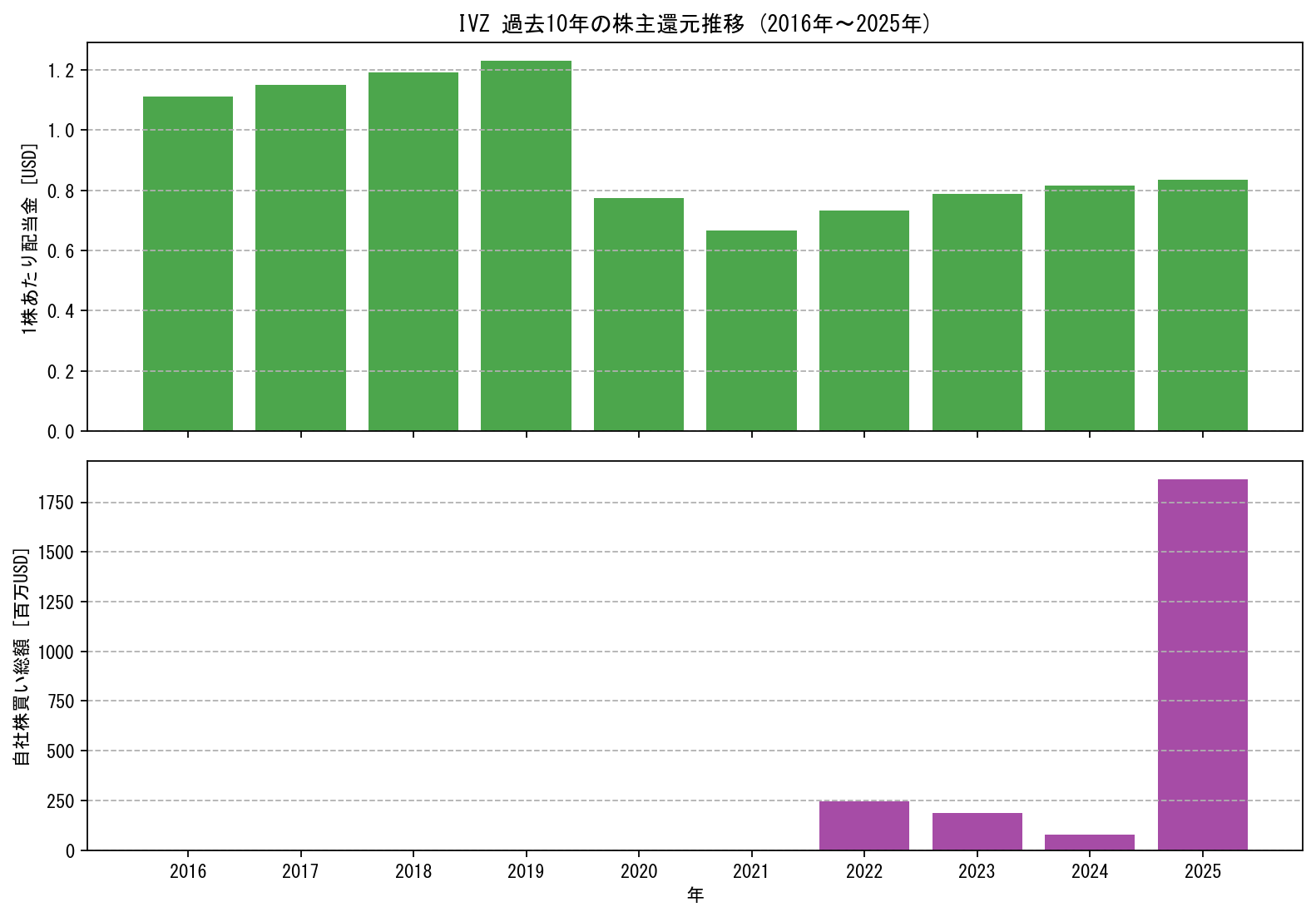Click the top chart tick label 0.0
This screenshot has height=917, width=1316.
61,432
